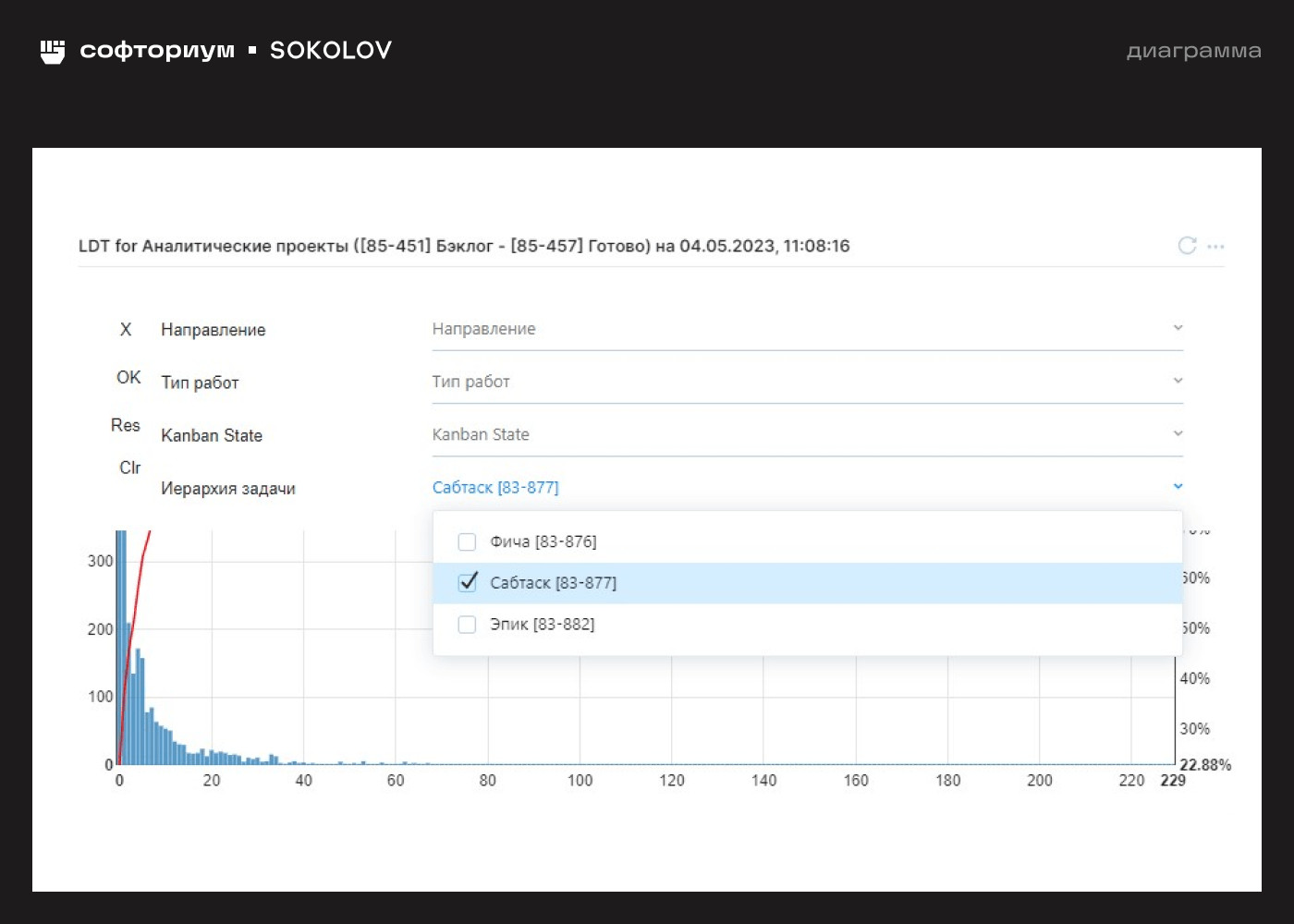Click the selected Сабтаск [83-877] value

coord(495,487)
